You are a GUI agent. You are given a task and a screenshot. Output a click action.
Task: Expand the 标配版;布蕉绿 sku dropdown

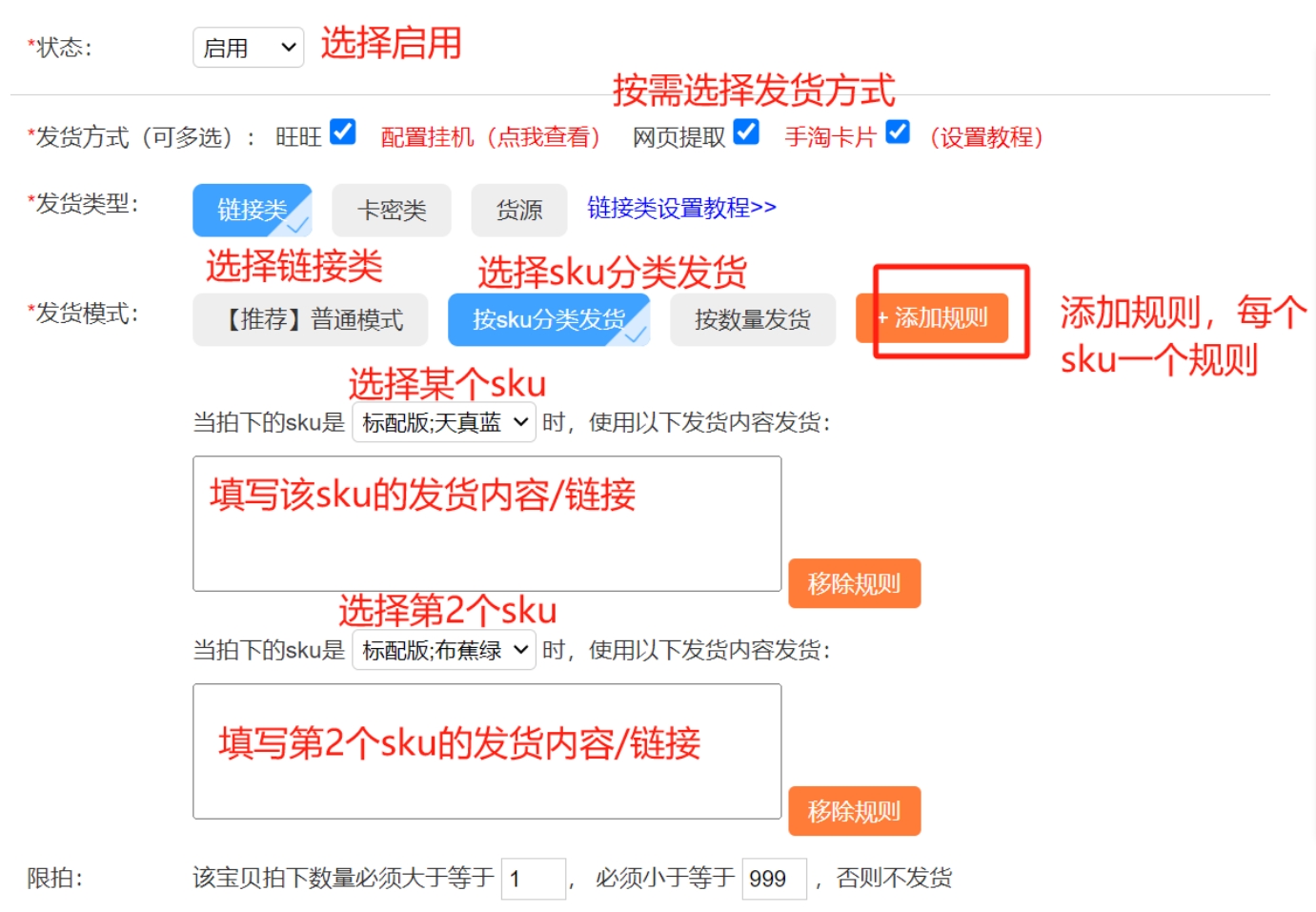[x=444, y=650]
